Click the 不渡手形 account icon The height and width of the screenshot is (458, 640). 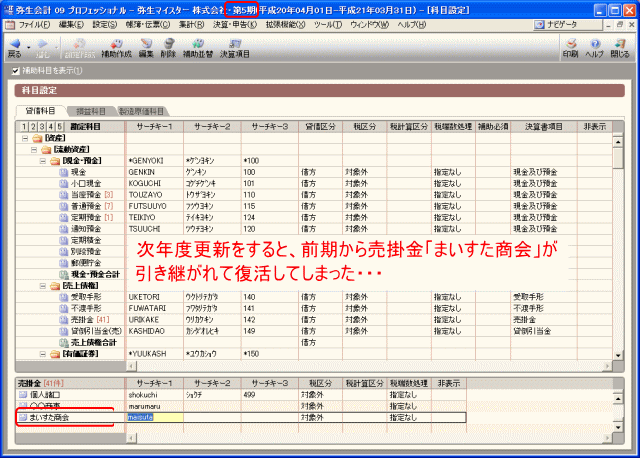click(x=64, y=309)
